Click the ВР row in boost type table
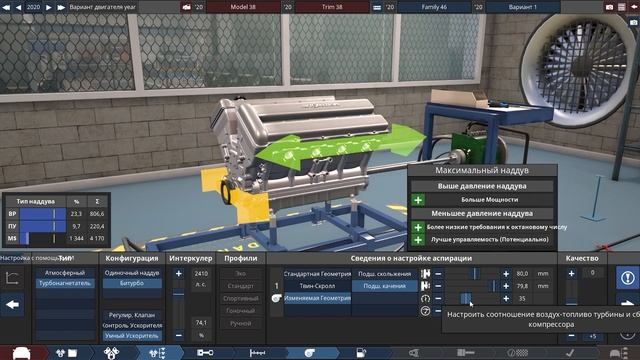This screenshot has height=360, width=640. [x=57, y=214]
